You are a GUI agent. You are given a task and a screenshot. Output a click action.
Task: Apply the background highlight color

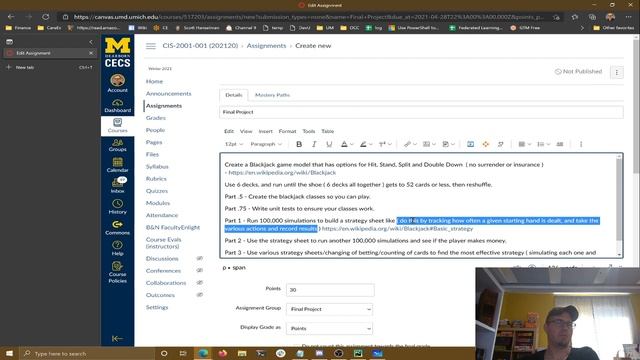tap(363, 144)
